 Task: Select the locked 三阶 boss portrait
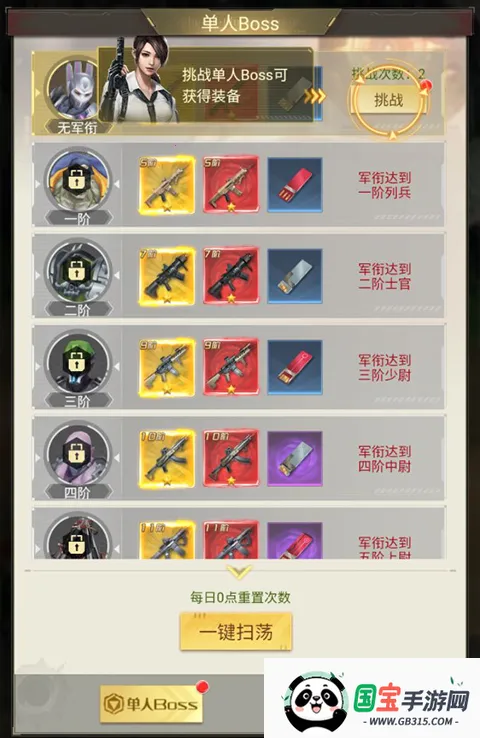pyautogui.click(x=78, y=363)
